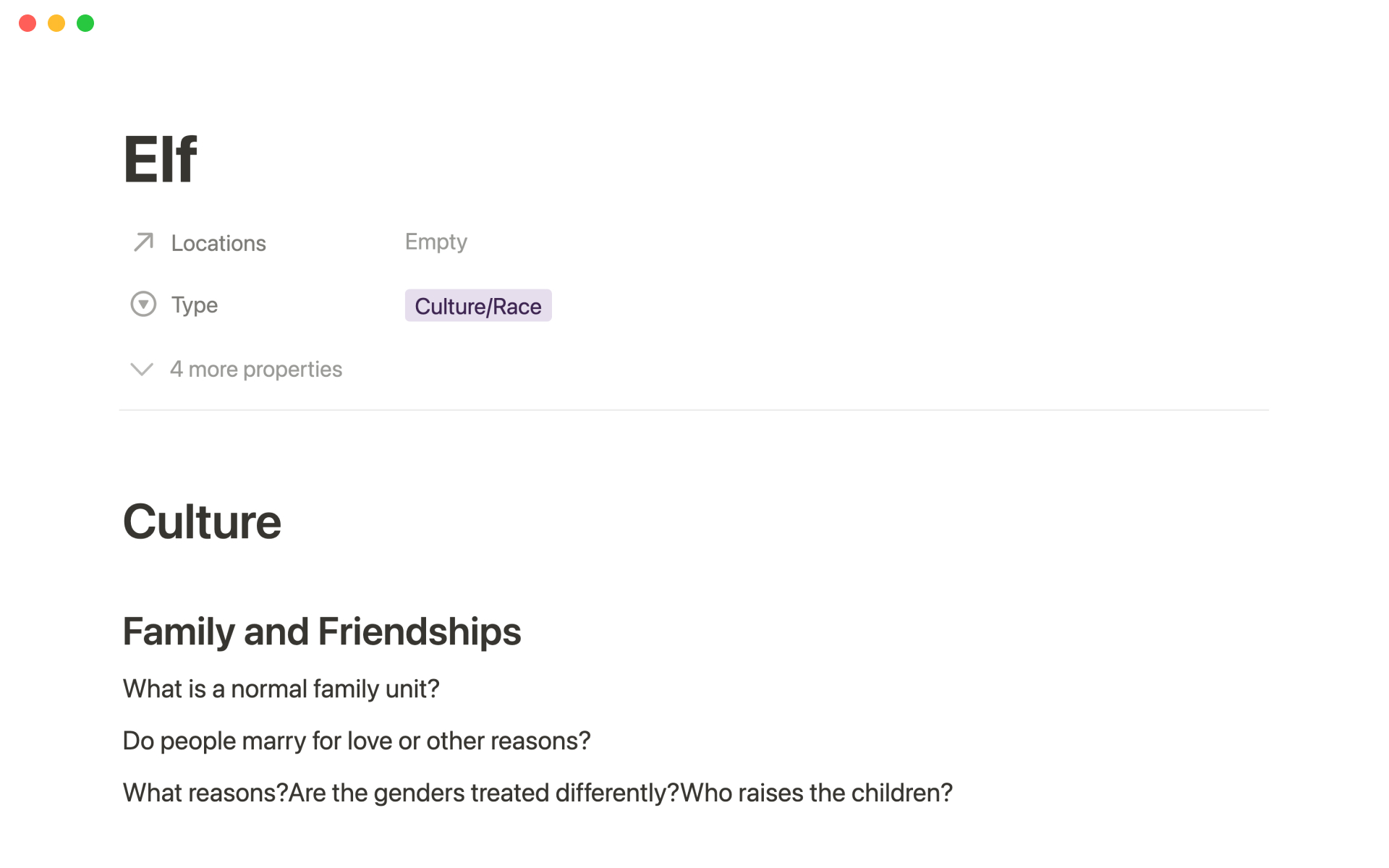
Task: Minimize the window using the yellow button
Action: [x=56, y=23]
